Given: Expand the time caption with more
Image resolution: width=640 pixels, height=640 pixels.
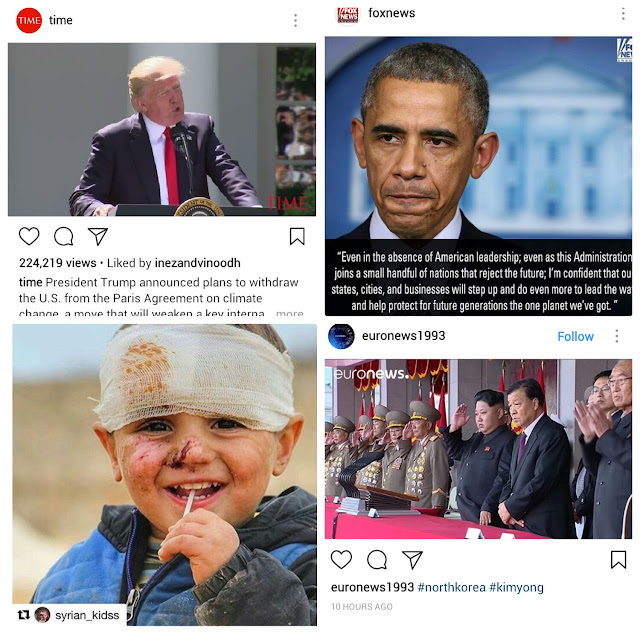Looking at the screenshot, I should (x=289, y=313).
